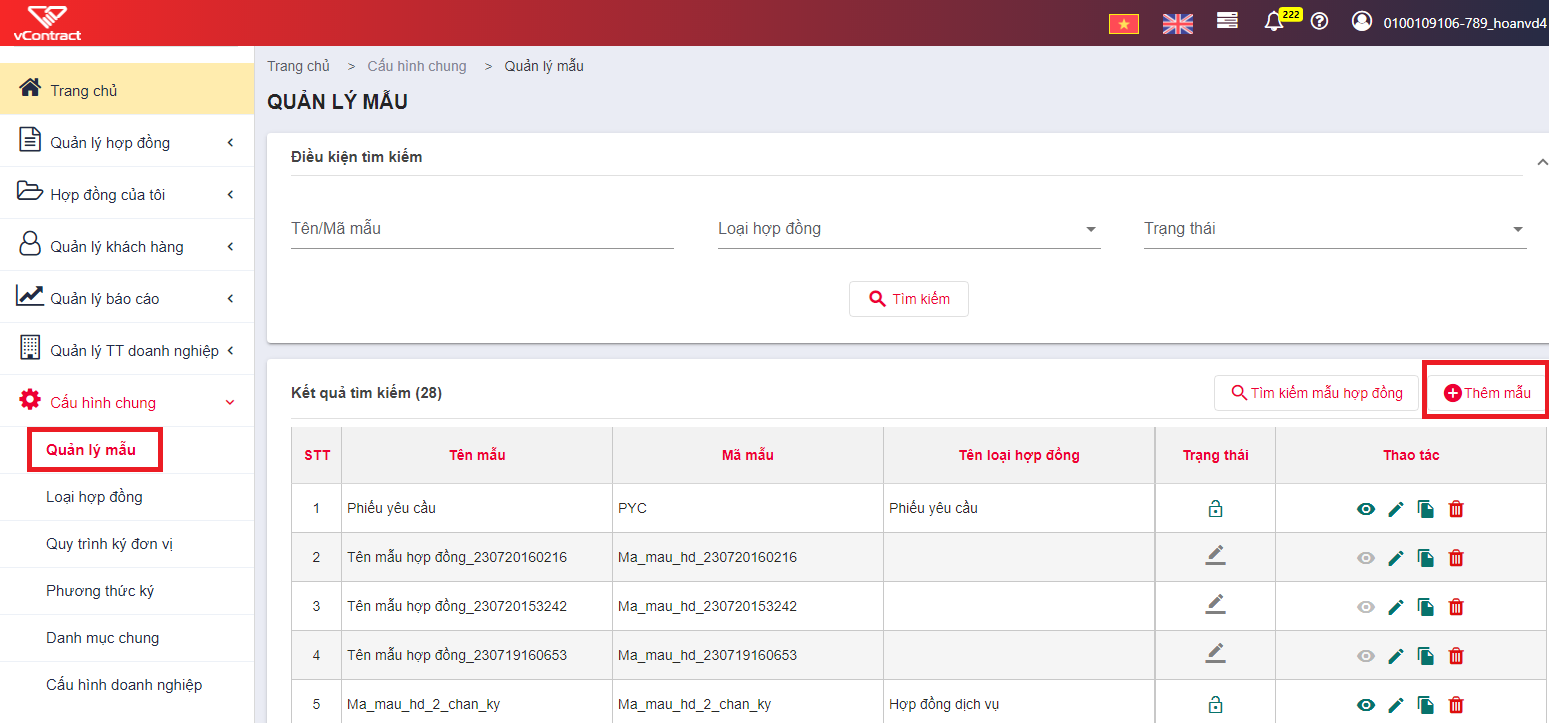Open Quy trình ký đơn vị submenu item
This screenshot has width=1549, height=723.
pos(110,544)
